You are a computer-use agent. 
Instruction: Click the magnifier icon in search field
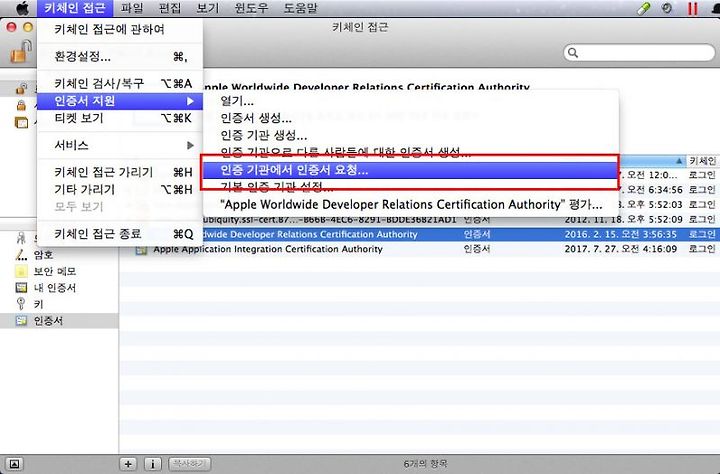click(x=573, y=52)
